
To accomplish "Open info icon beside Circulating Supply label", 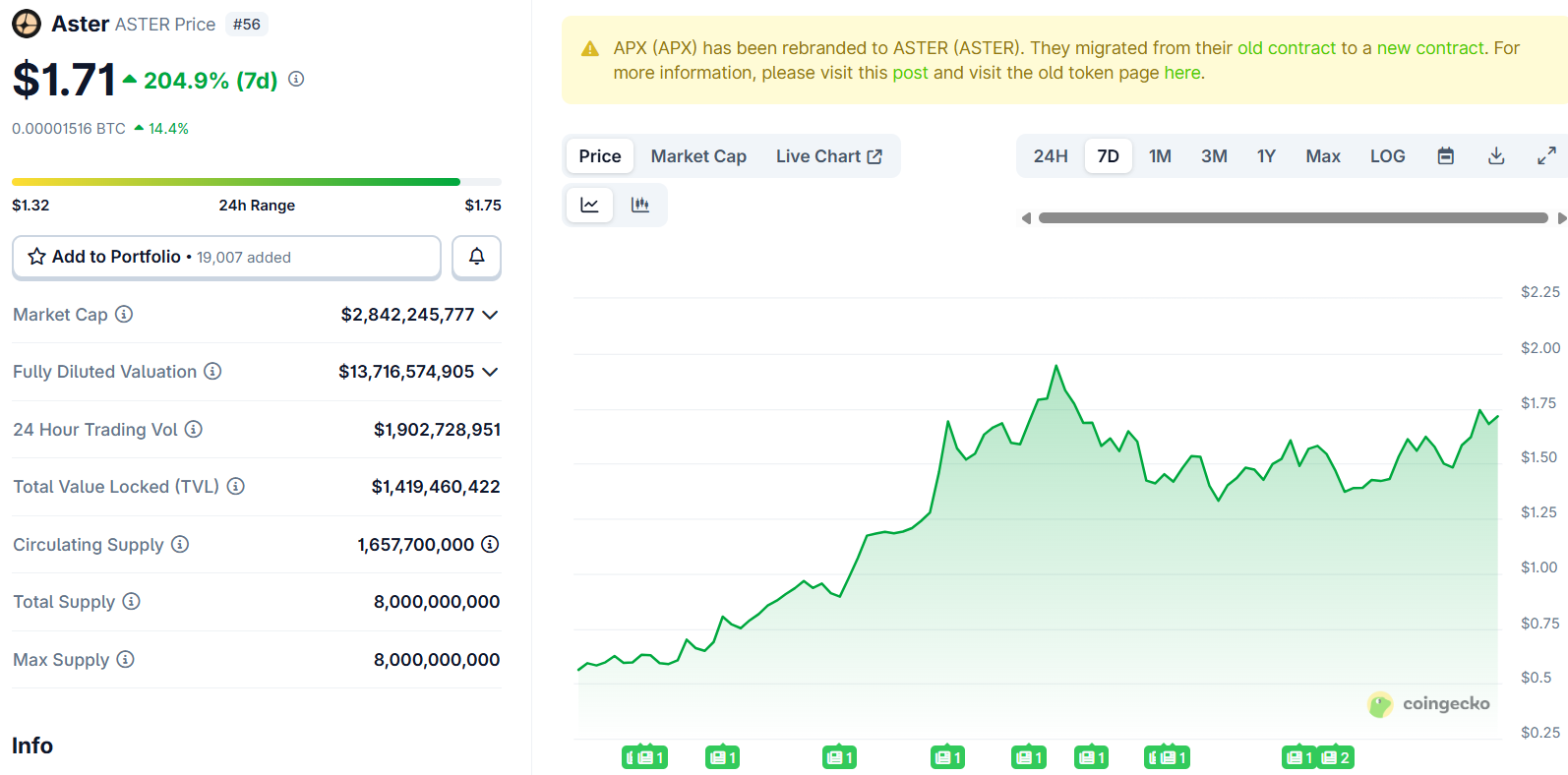I will (x=180, y=544).
